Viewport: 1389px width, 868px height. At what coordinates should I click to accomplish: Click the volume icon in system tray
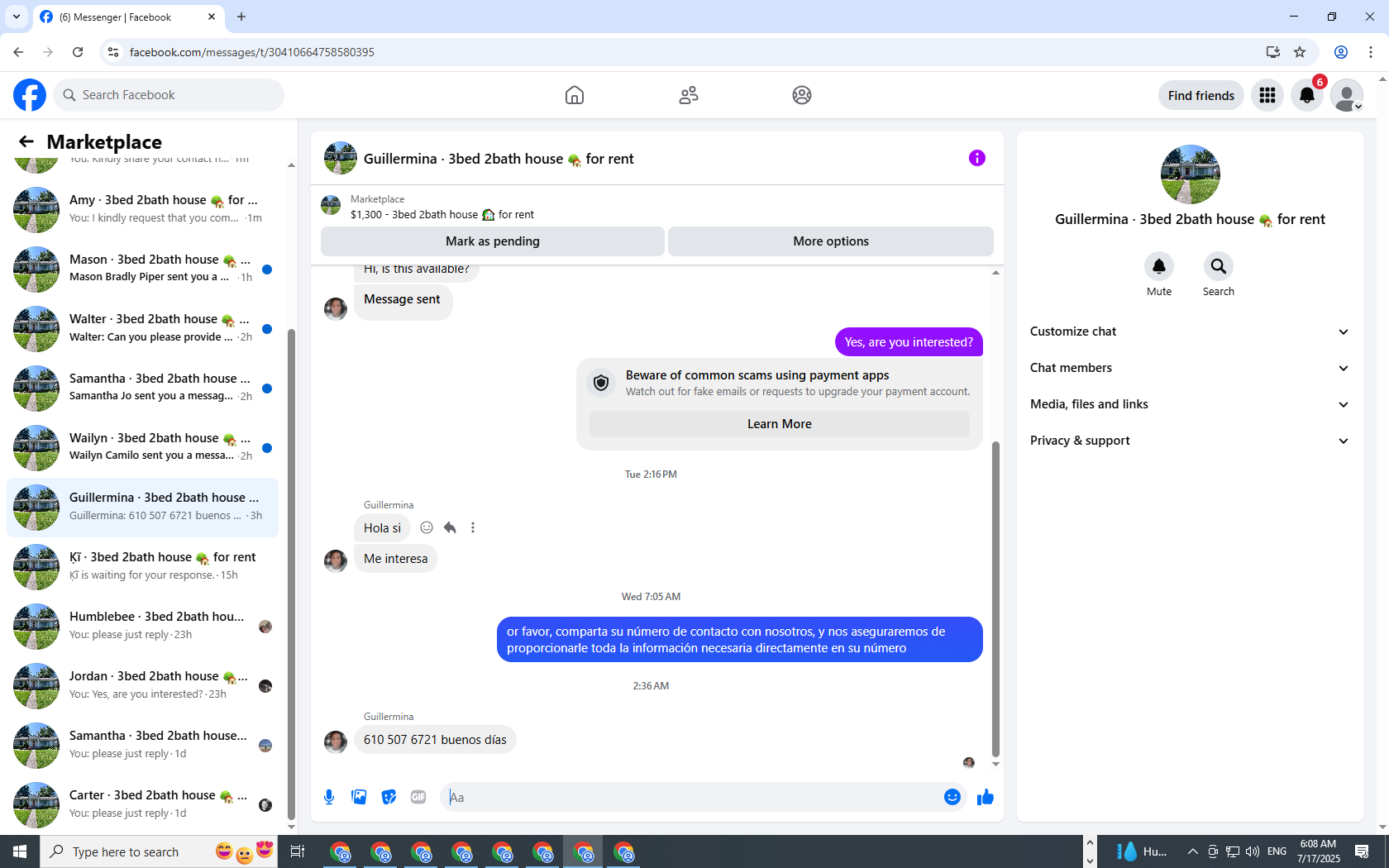(1253, 851)
